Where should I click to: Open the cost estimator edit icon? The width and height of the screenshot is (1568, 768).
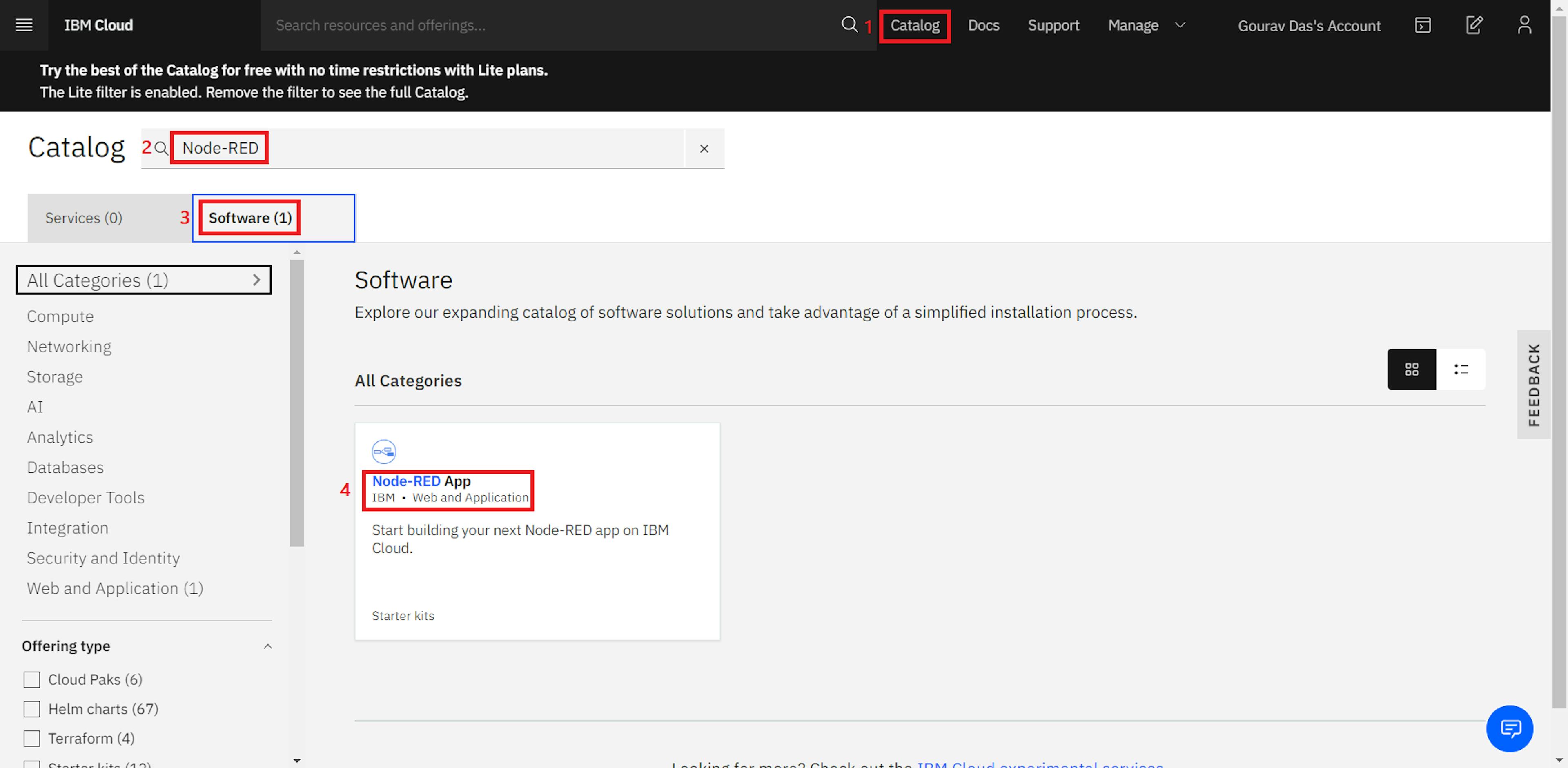click(x=1474, y=25)
